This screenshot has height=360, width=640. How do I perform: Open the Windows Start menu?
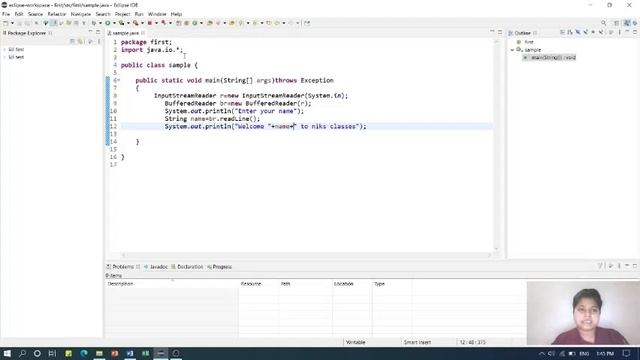7,353
